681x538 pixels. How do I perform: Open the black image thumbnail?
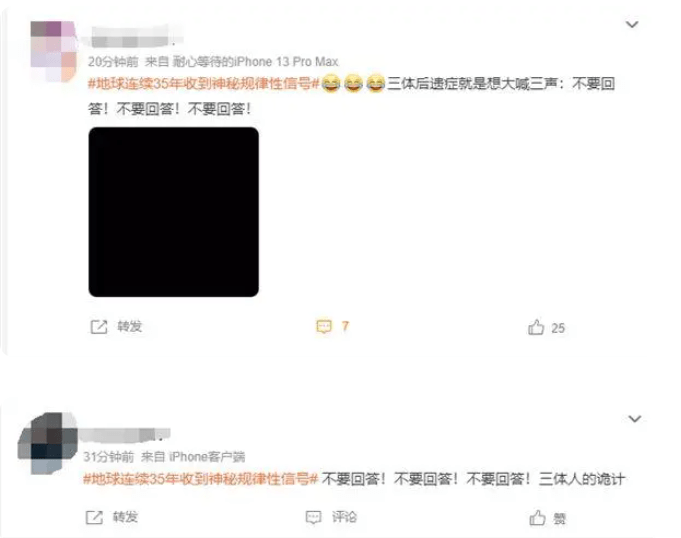point(174,212)
